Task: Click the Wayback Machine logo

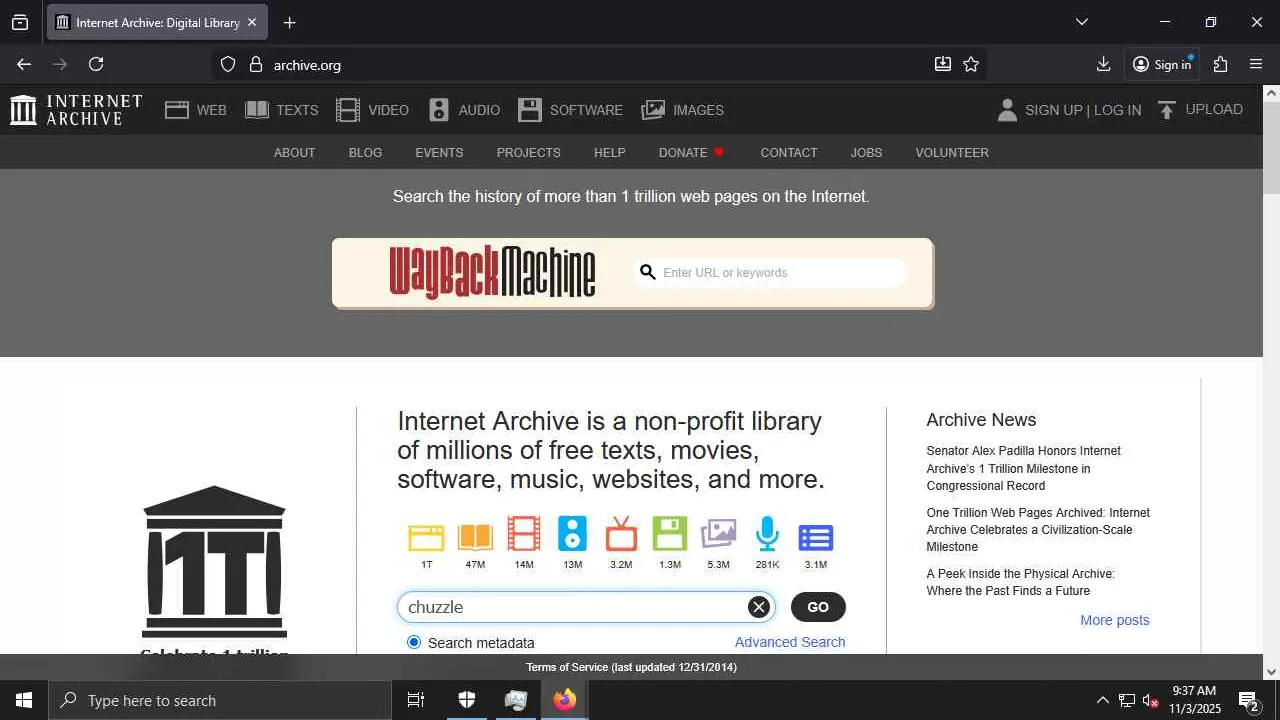Action: point(492,272)
